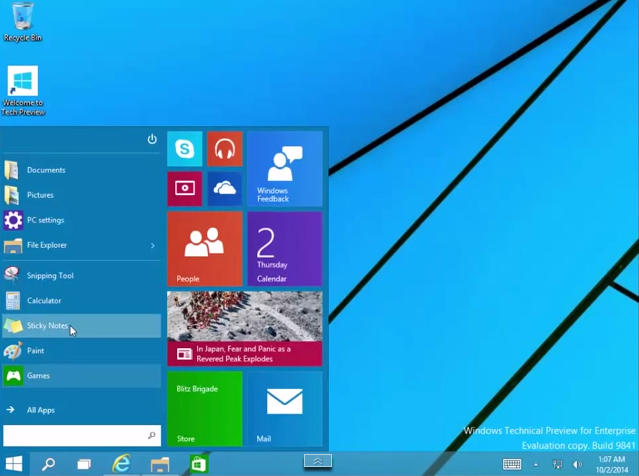Open the Music headphones tile

(x=225, y=149)
